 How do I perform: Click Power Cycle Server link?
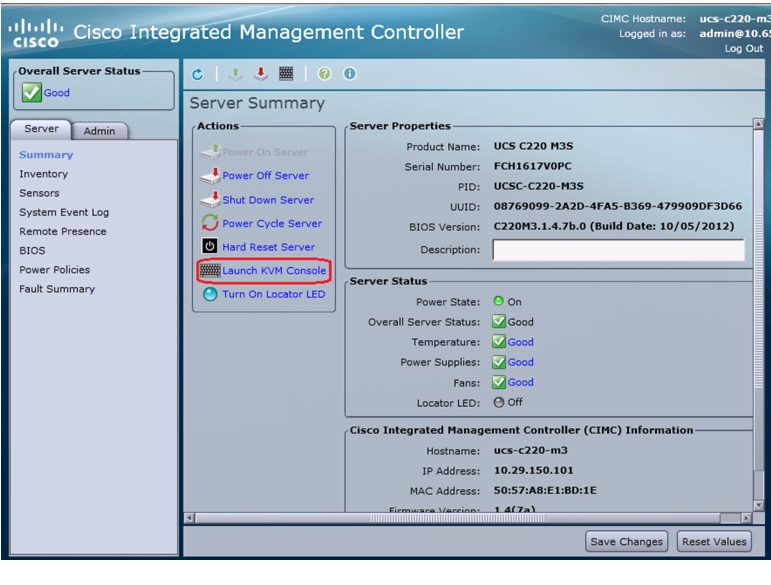point(272,224)
